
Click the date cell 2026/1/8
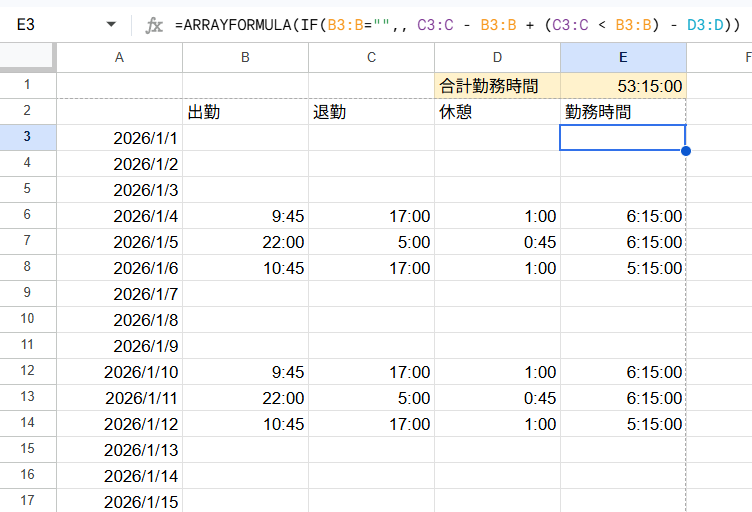click(119, 320)
